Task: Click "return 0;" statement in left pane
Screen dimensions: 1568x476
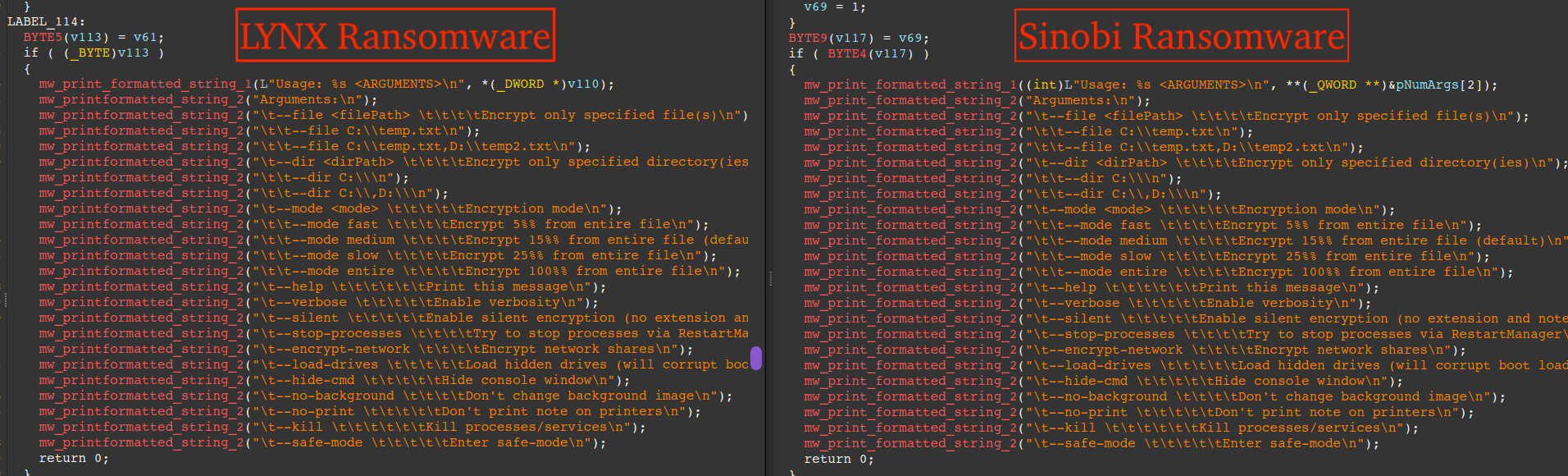Action: coord(74,458)
